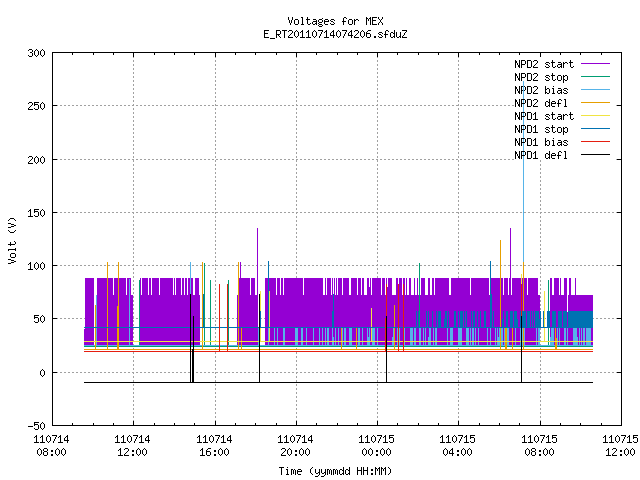
Task: Select the NPD1 defl legend entry
Action: [x=541, y=155]
